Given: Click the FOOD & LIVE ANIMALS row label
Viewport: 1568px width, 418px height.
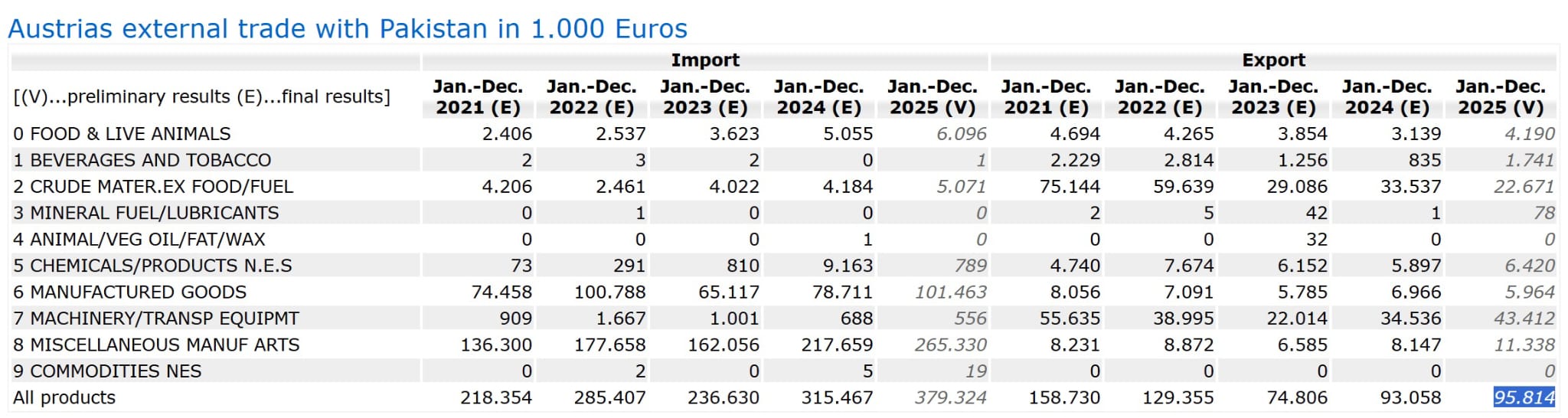Looking at the screenshot, I should coord(122,134).
